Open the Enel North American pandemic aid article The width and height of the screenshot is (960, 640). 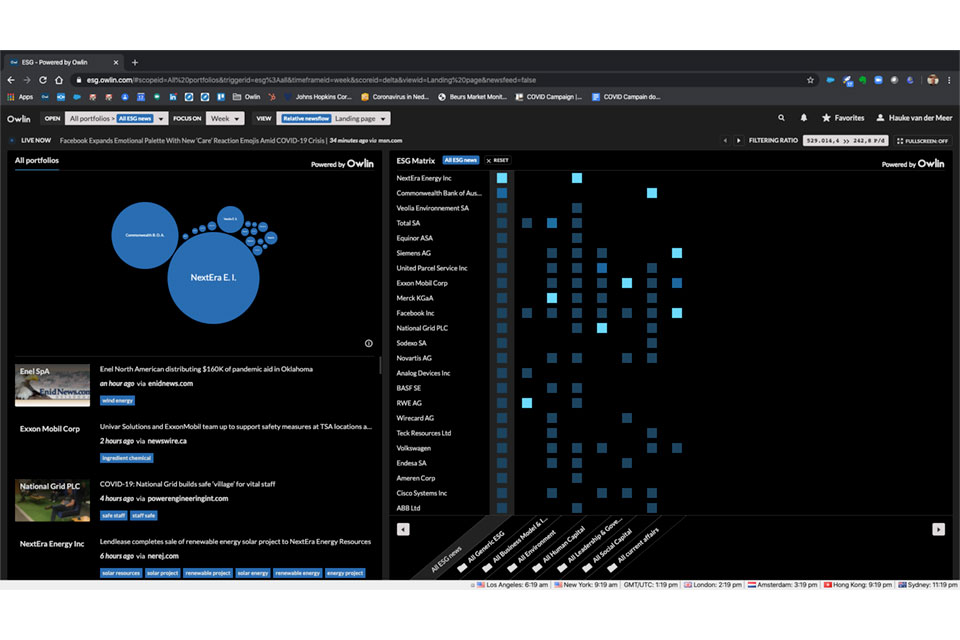[206, 369]
